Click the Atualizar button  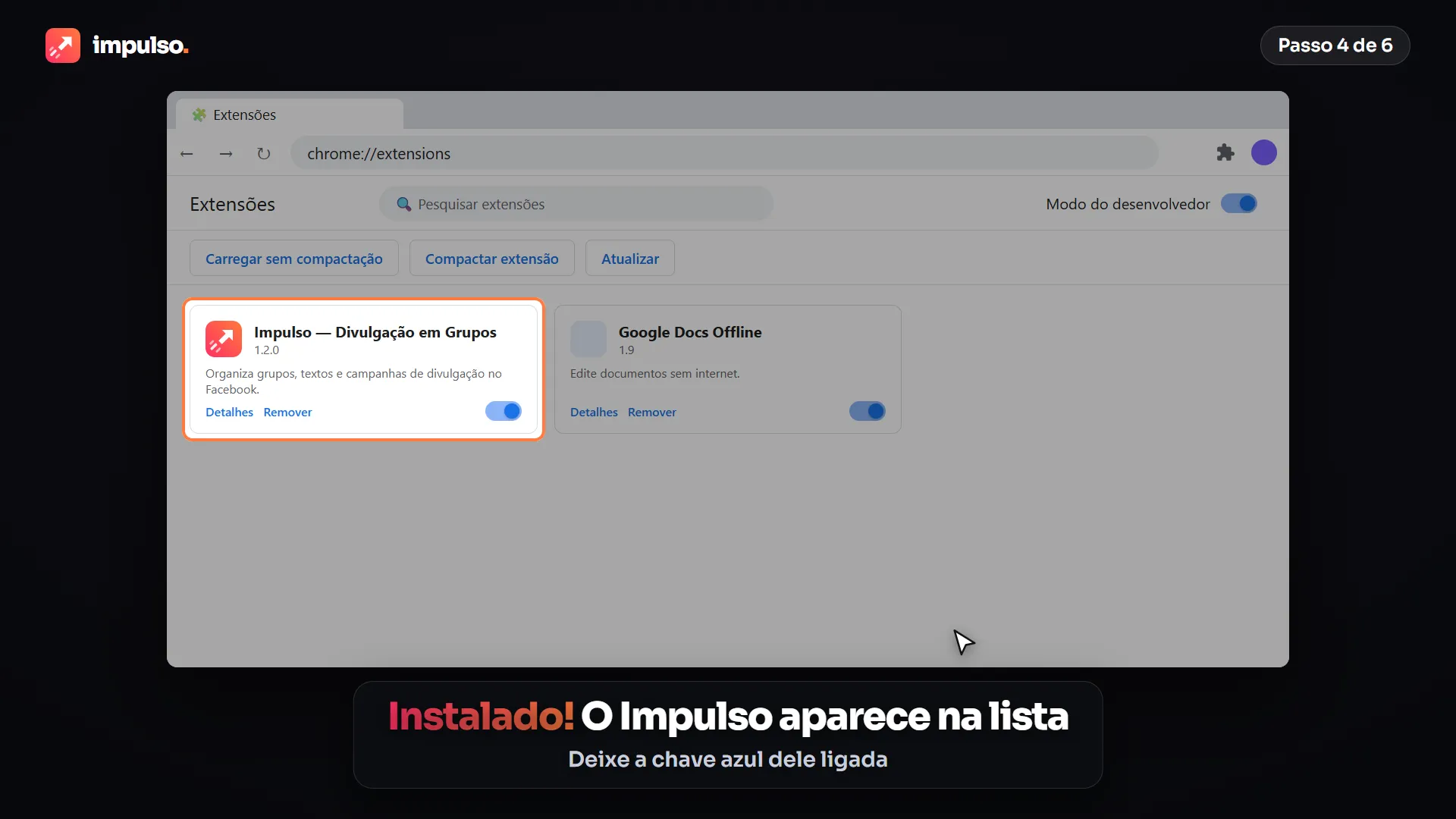(x=630, y=259)
